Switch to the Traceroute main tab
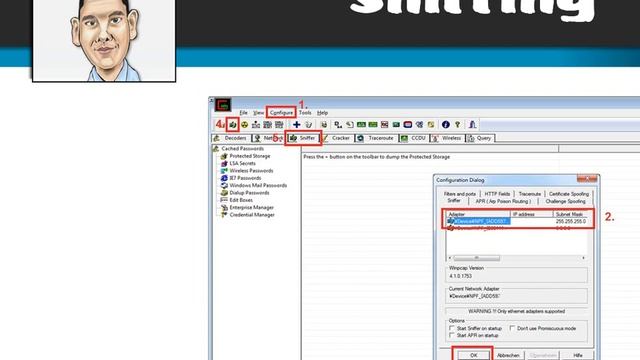 (x=376, y=138)
